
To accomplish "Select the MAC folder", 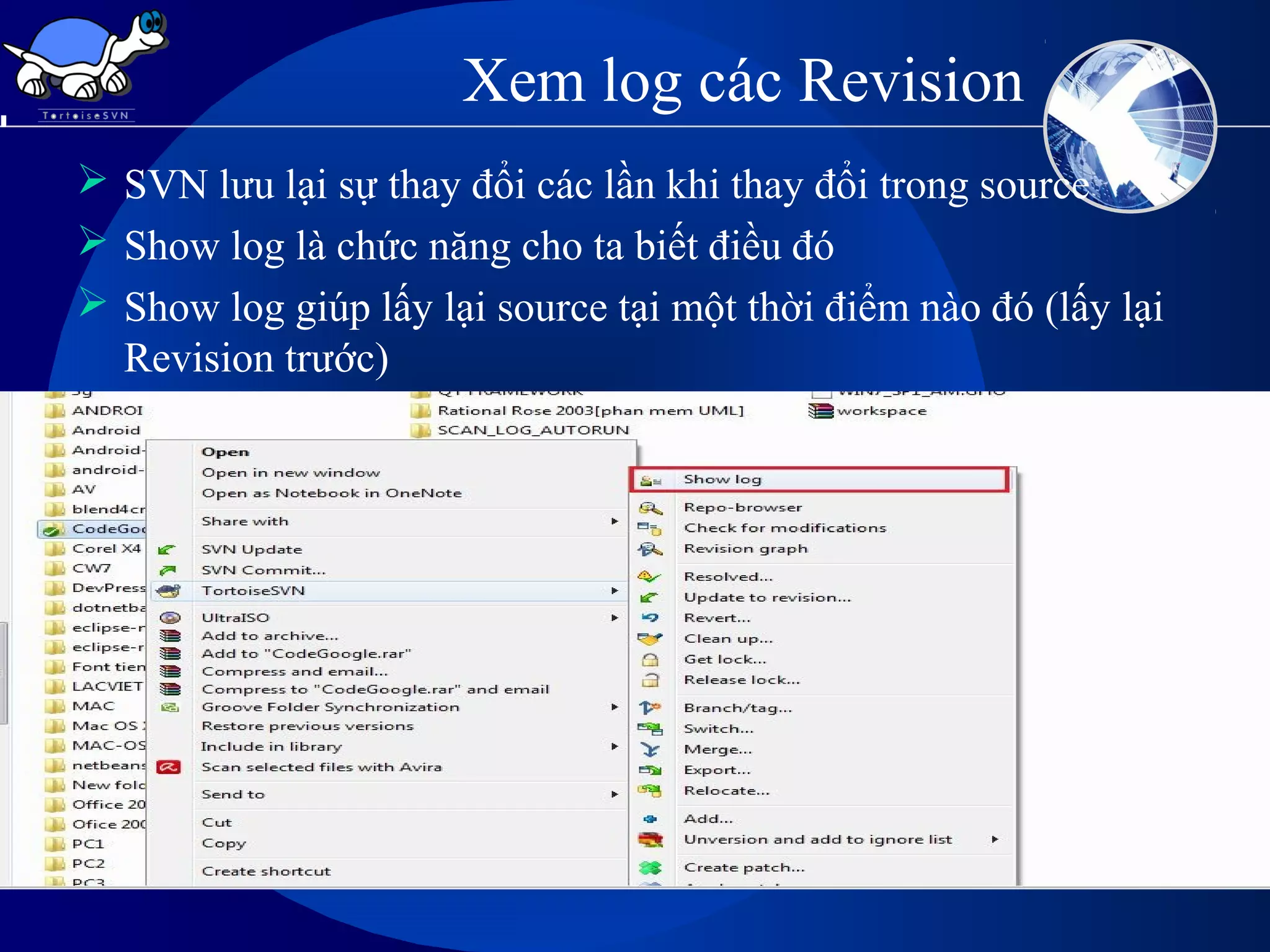I will coord(80,707).
